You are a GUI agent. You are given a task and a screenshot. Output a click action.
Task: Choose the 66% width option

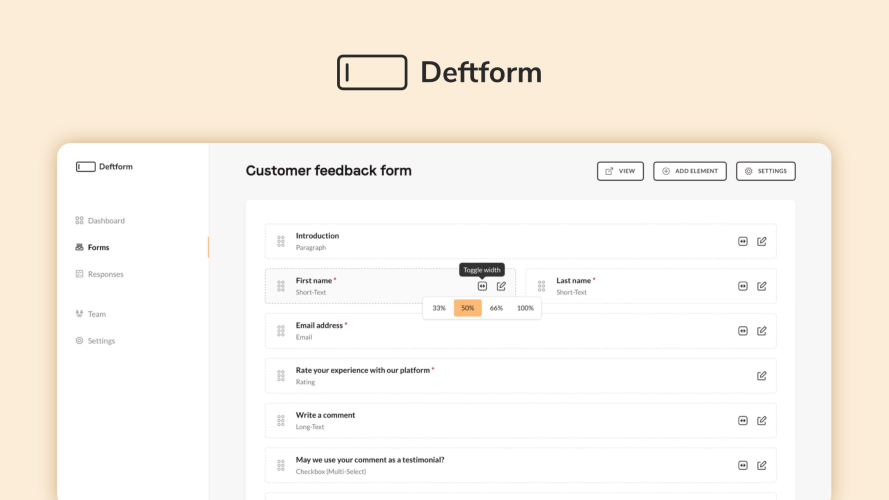496,308
